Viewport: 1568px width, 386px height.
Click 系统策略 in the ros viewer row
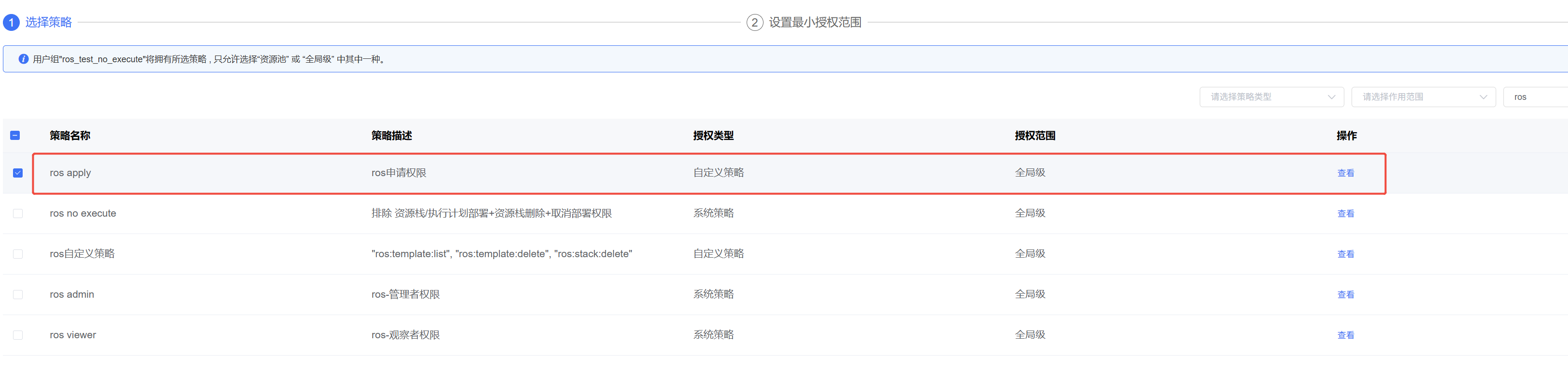tap(713, 334)
